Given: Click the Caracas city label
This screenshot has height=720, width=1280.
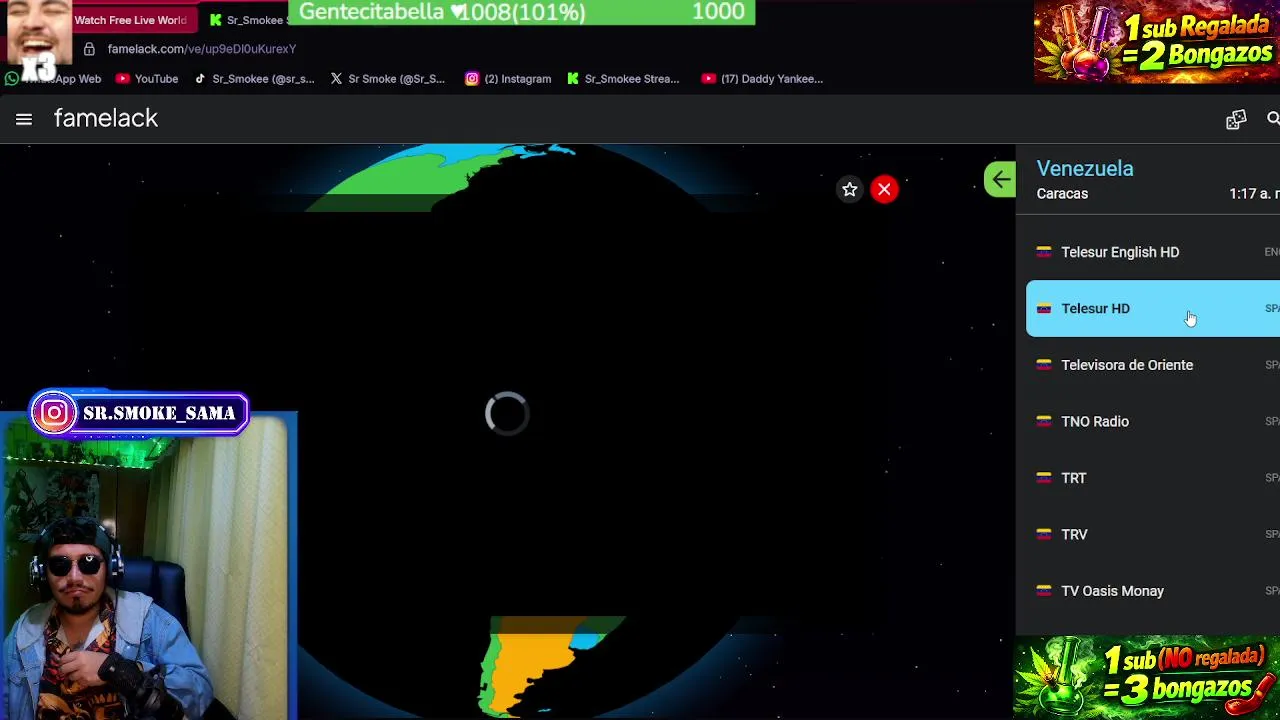Looking at the screenshot, I should coord(1062,193).
